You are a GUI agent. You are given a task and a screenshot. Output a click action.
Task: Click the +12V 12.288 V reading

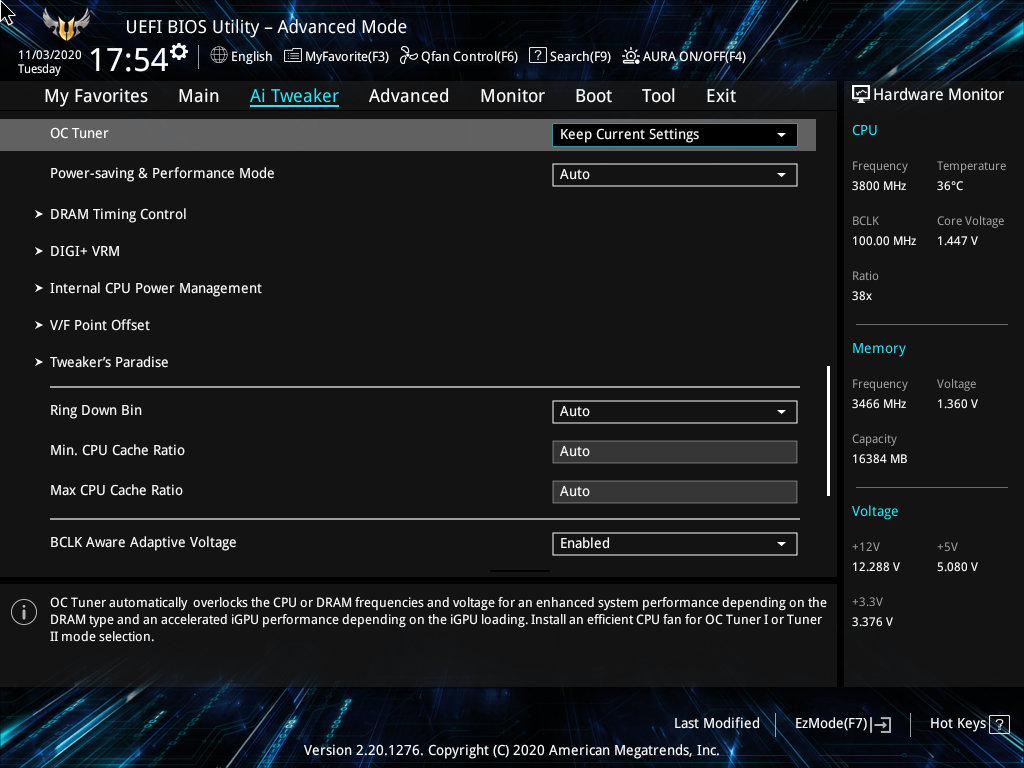876,567
